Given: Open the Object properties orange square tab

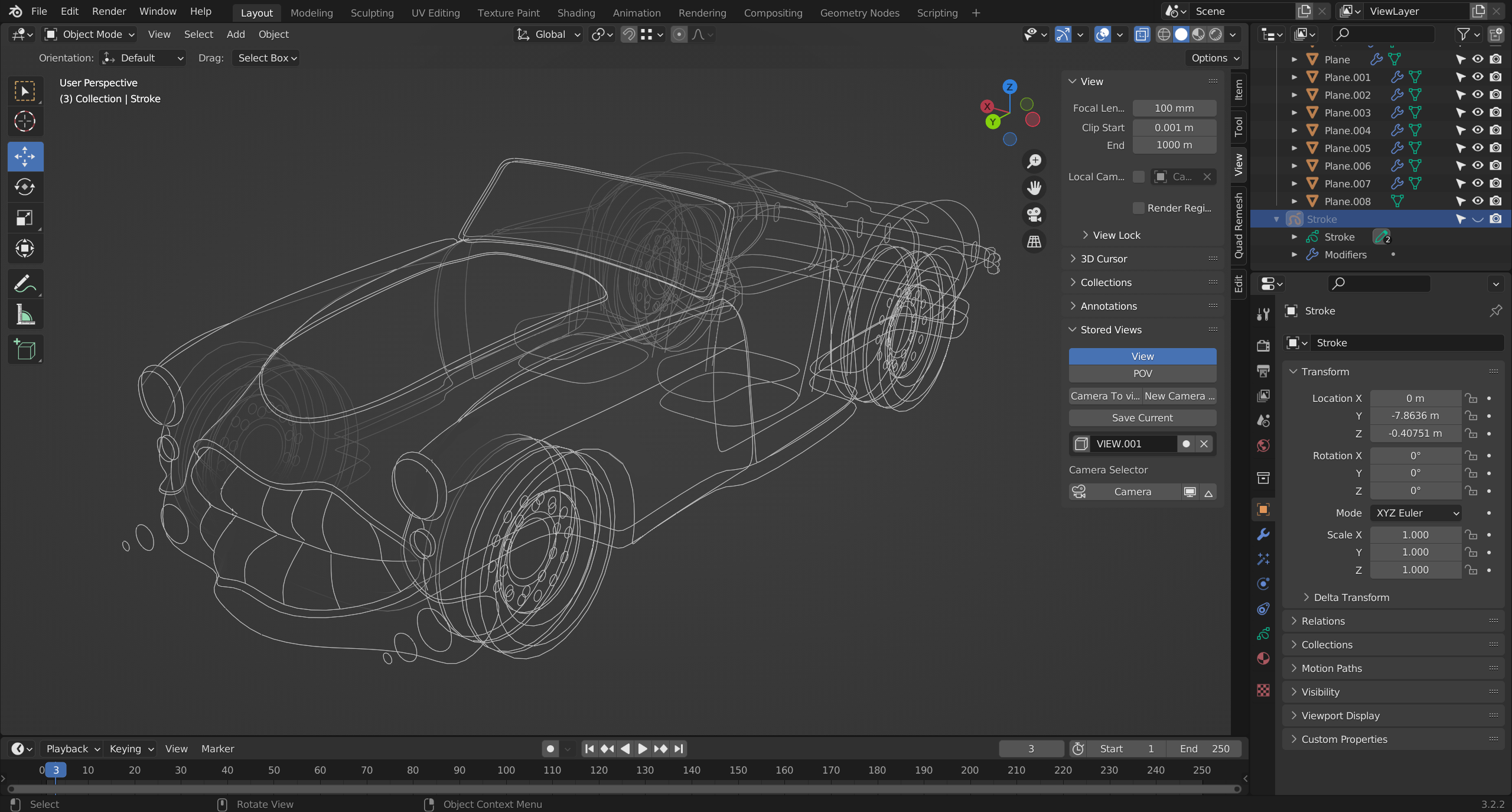Looking at the screenshot, I should tap(1263, 509).
